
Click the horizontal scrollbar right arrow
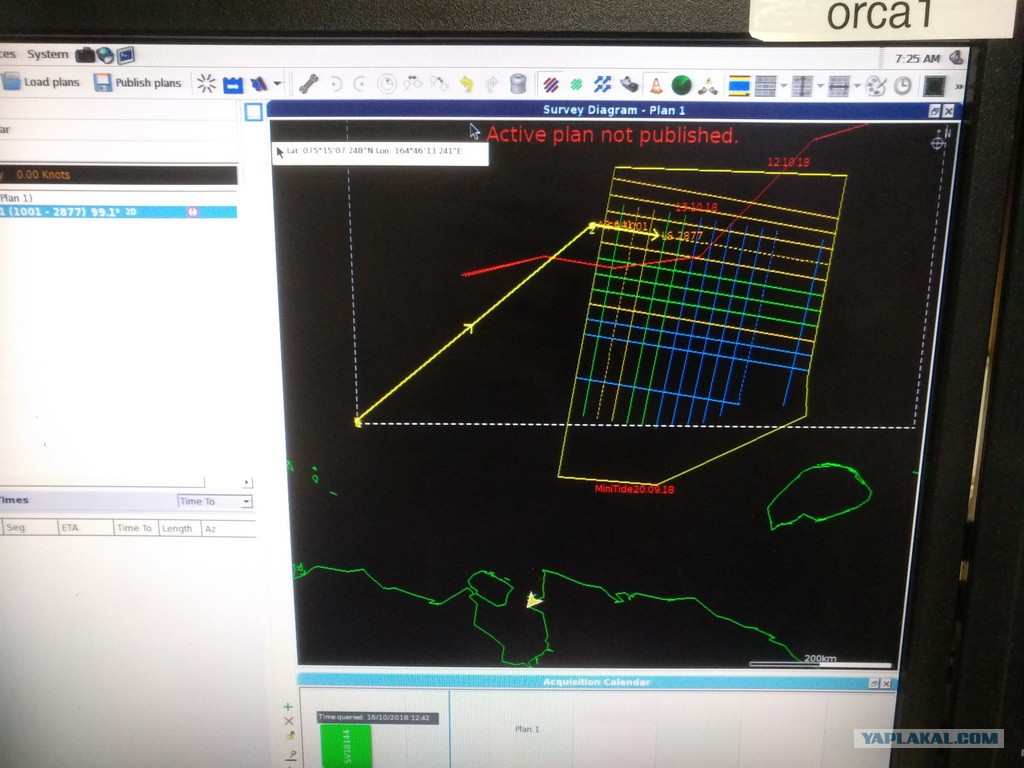(x=246, y=483)
